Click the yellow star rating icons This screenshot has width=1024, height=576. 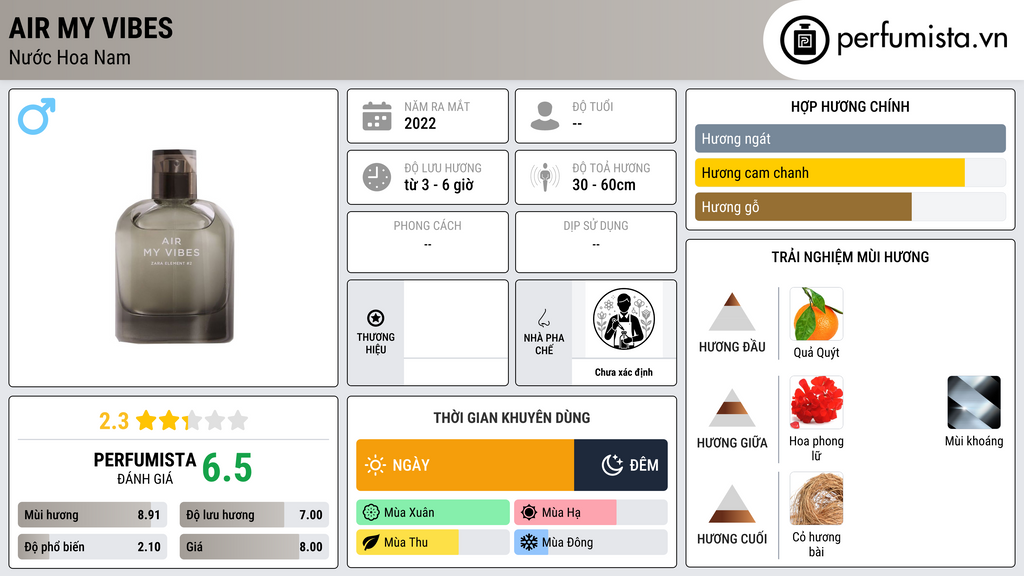click(x=192, y=420)
